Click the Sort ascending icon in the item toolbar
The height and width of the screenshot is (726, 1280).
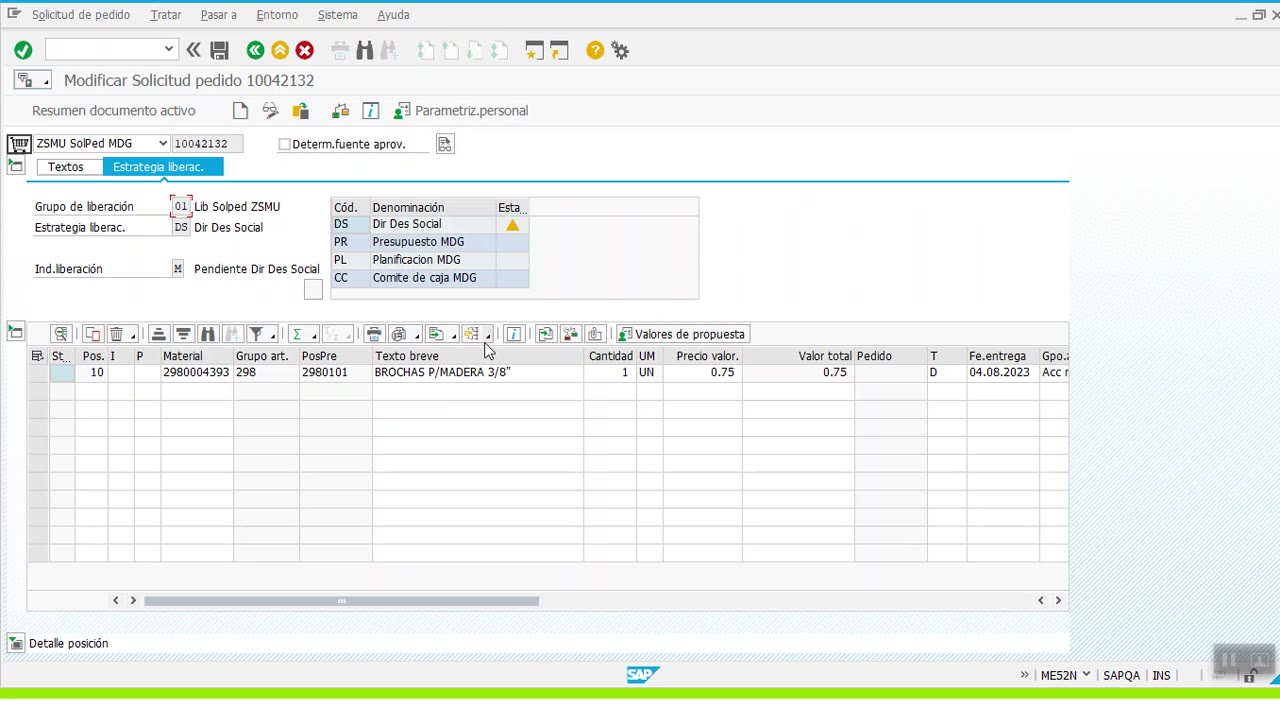click(x=158, y=334)
